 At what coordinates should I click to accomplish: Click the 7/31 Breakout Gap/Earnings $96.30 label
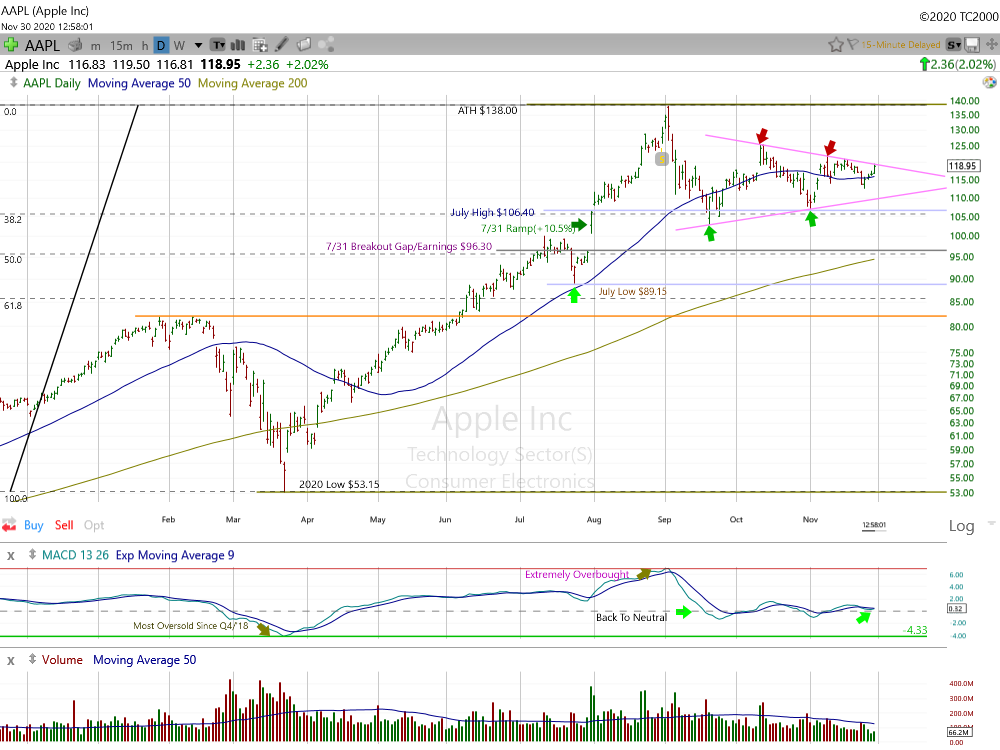pyautogui.click(x=409, y=246)
